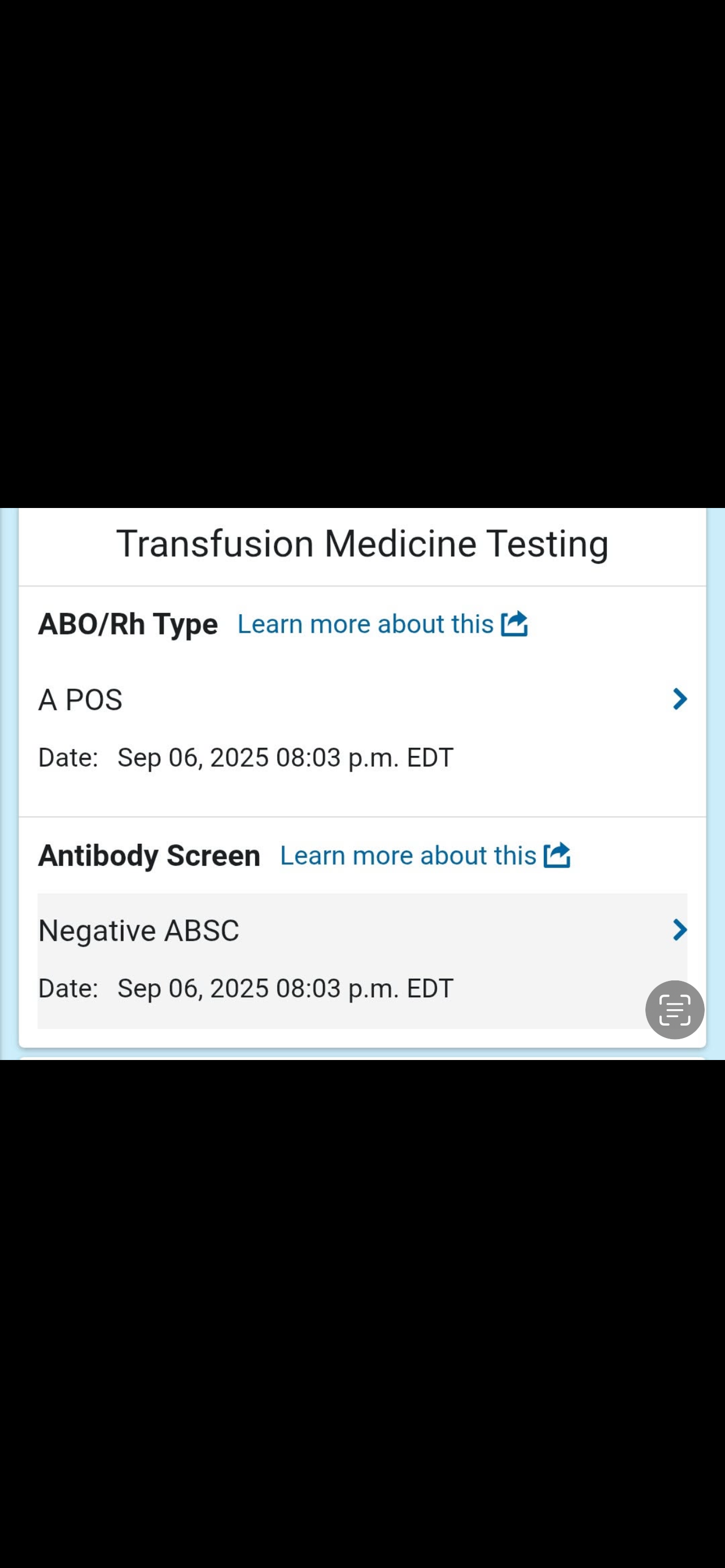Screen dimensions: 725x1568
Task: Open ABO/Rh Type 'Learn more about this'
Action: [x=365, y=624]
